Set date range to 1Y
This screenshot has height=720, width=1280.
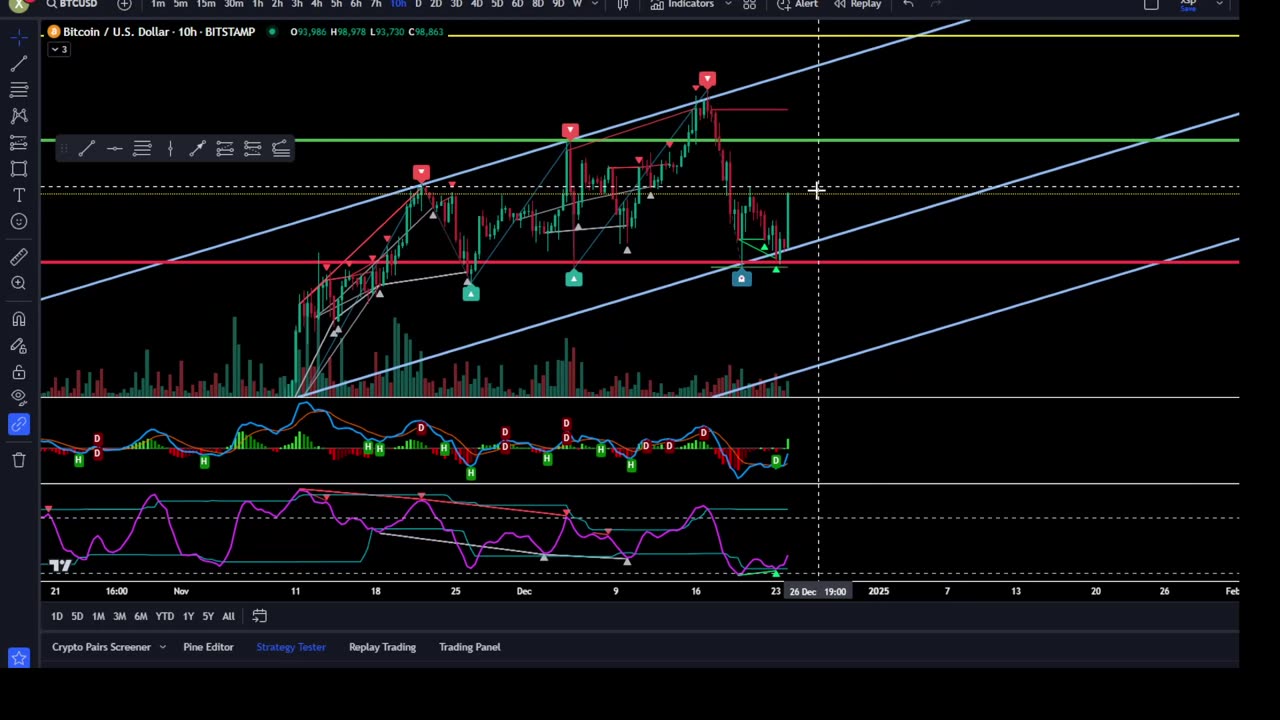pyautogui.click(x=188, y=616)
